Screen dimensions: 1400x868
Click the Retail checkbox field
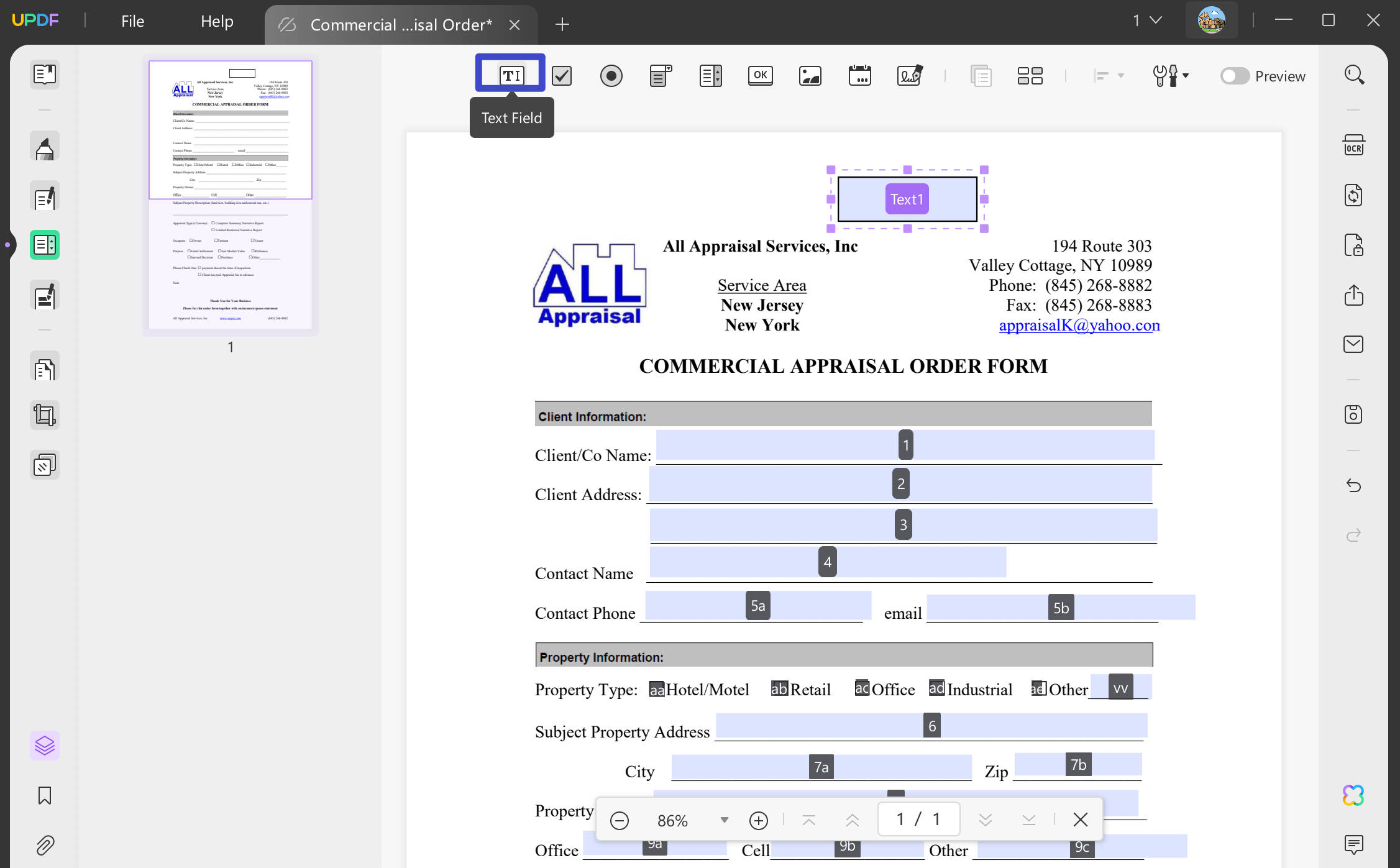[779, 688]
